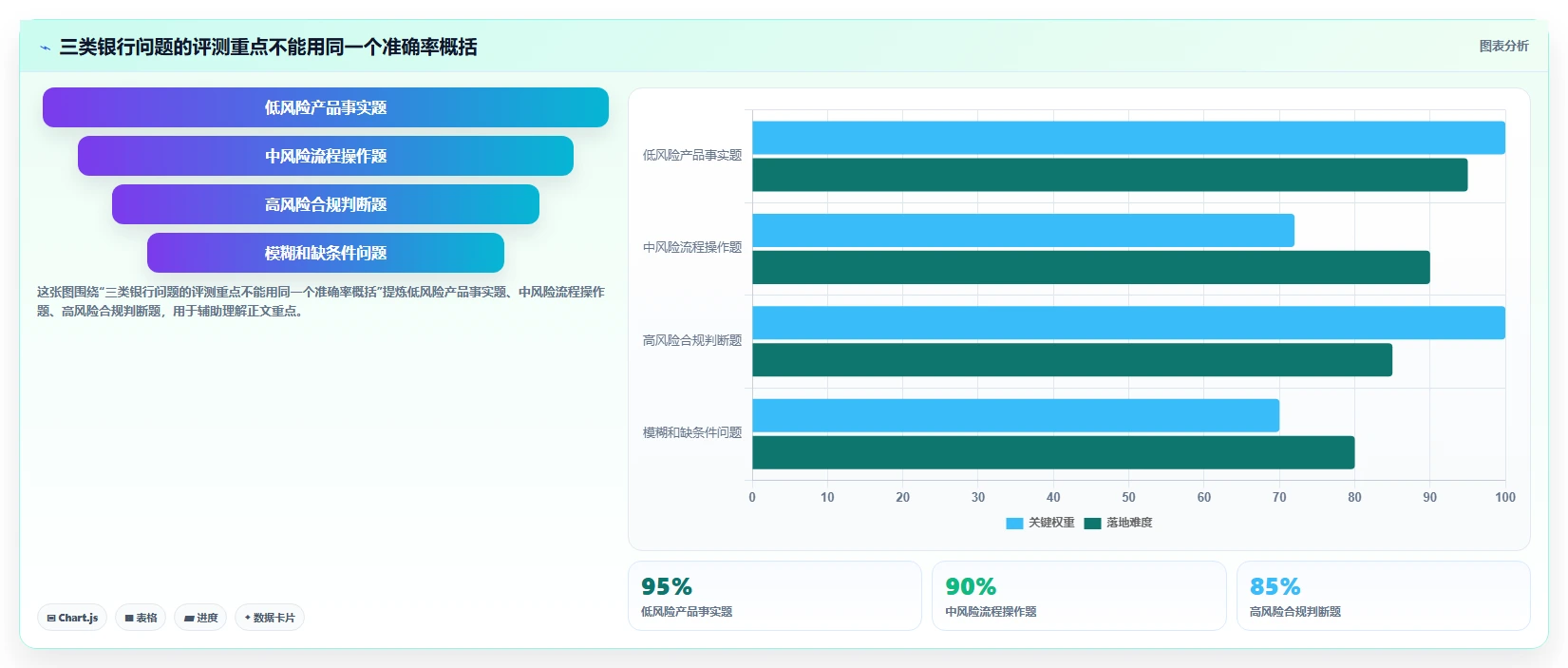Open the 90% 中风险流程操作题 data card
This screenshot has width=1568, height=668.
(x=1079, y=596)
